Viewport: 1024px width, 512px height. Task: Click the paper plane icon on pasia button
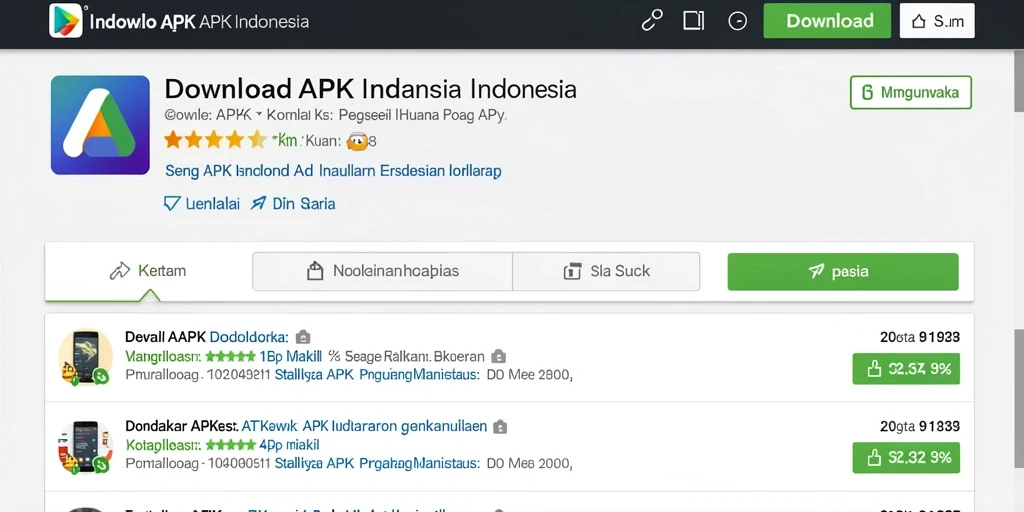817,272
